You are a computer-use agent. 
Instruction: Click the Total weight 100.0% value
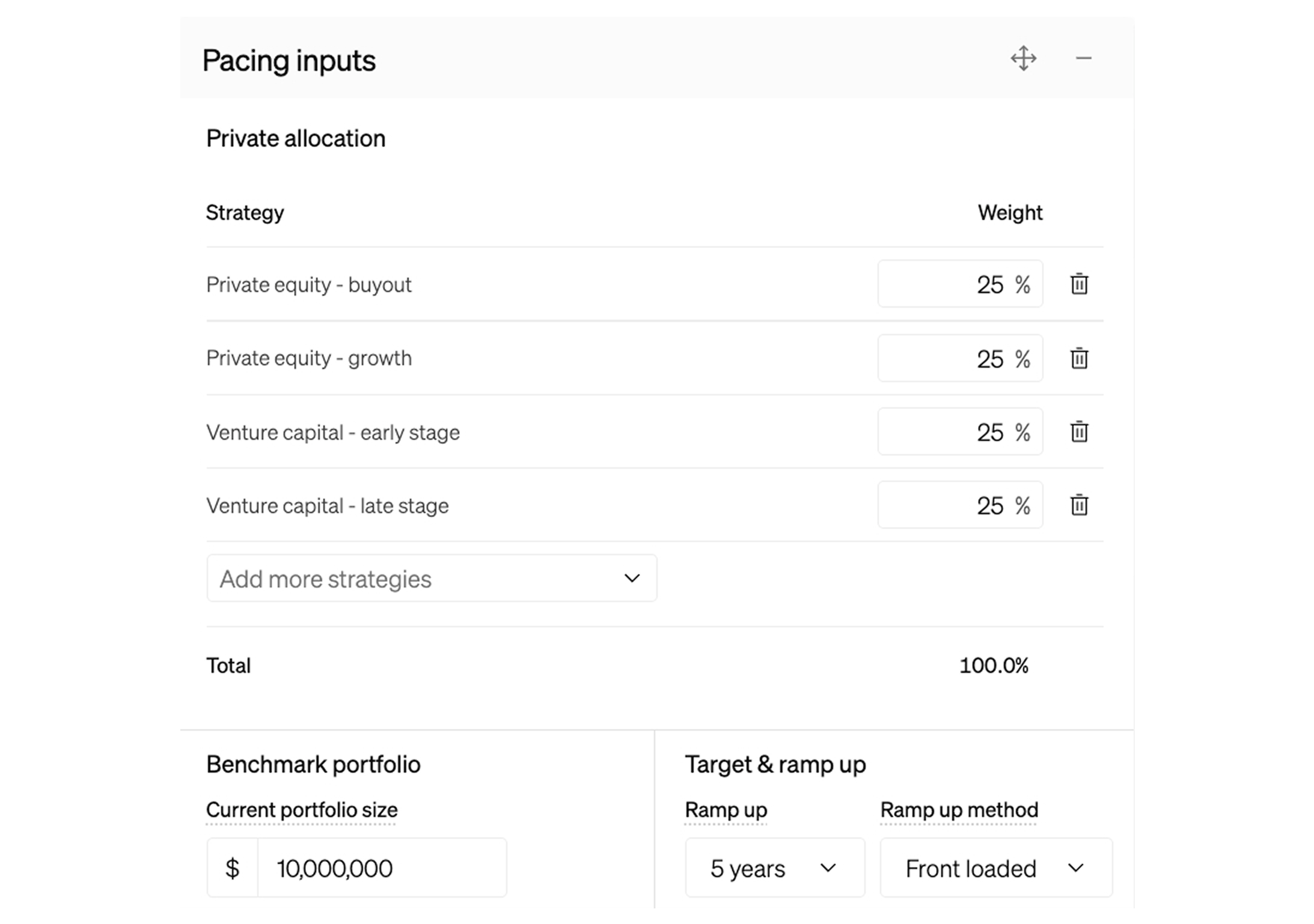point(993,666)
